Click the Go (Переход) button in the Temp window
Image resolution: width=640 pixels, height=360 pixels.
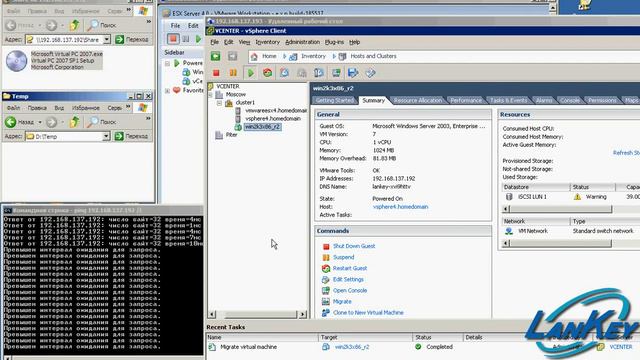[x=131, y=136]
